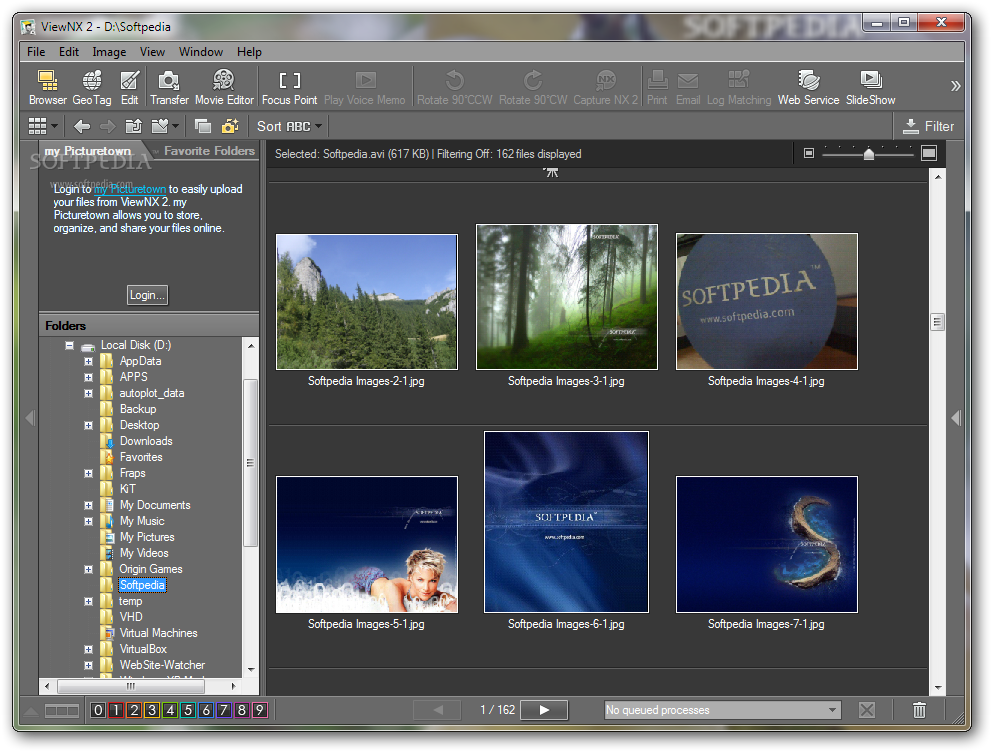Toggle blue label 6

[x=206, y=710]
